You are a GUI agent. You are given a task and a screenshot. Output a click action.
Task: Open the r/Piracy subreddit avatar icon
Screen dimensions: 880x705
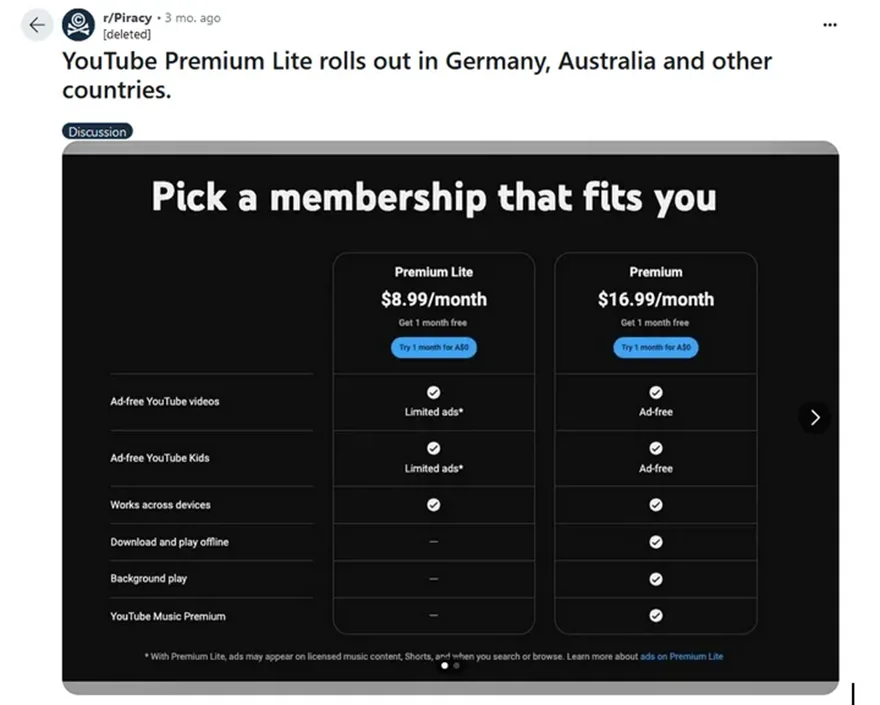(79, 24)
